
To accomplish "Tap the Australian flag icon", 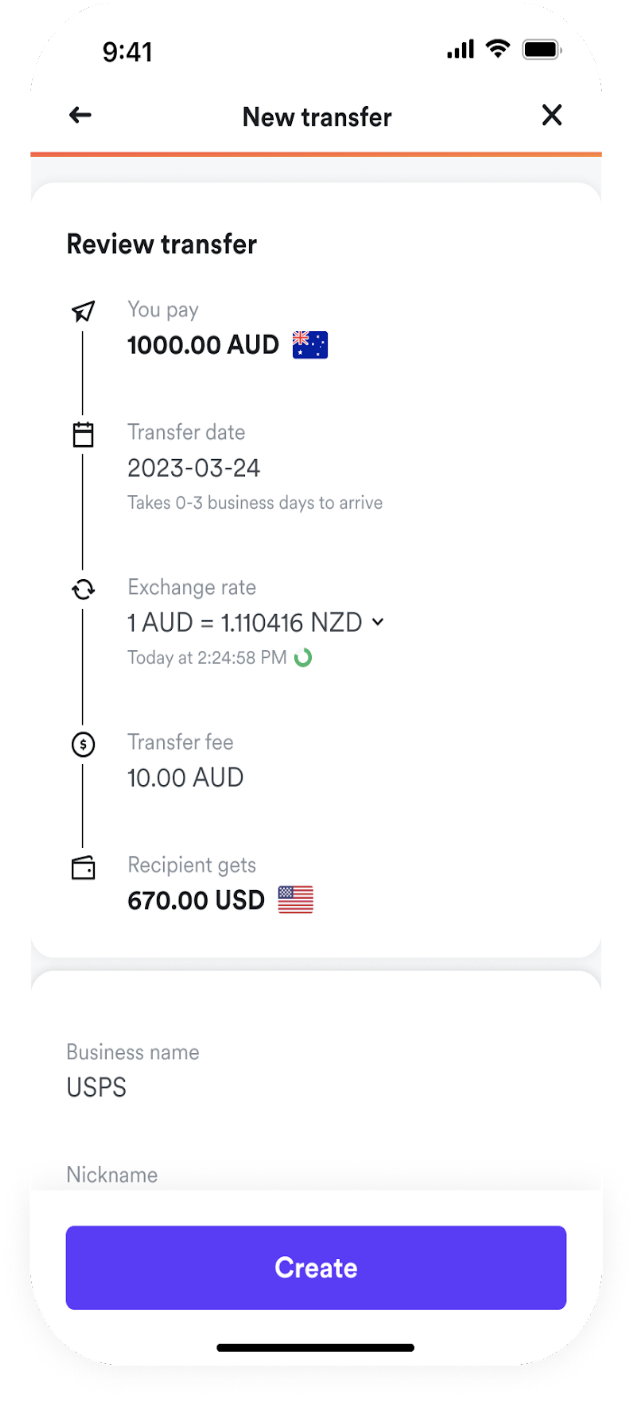I will coord(310,345).
